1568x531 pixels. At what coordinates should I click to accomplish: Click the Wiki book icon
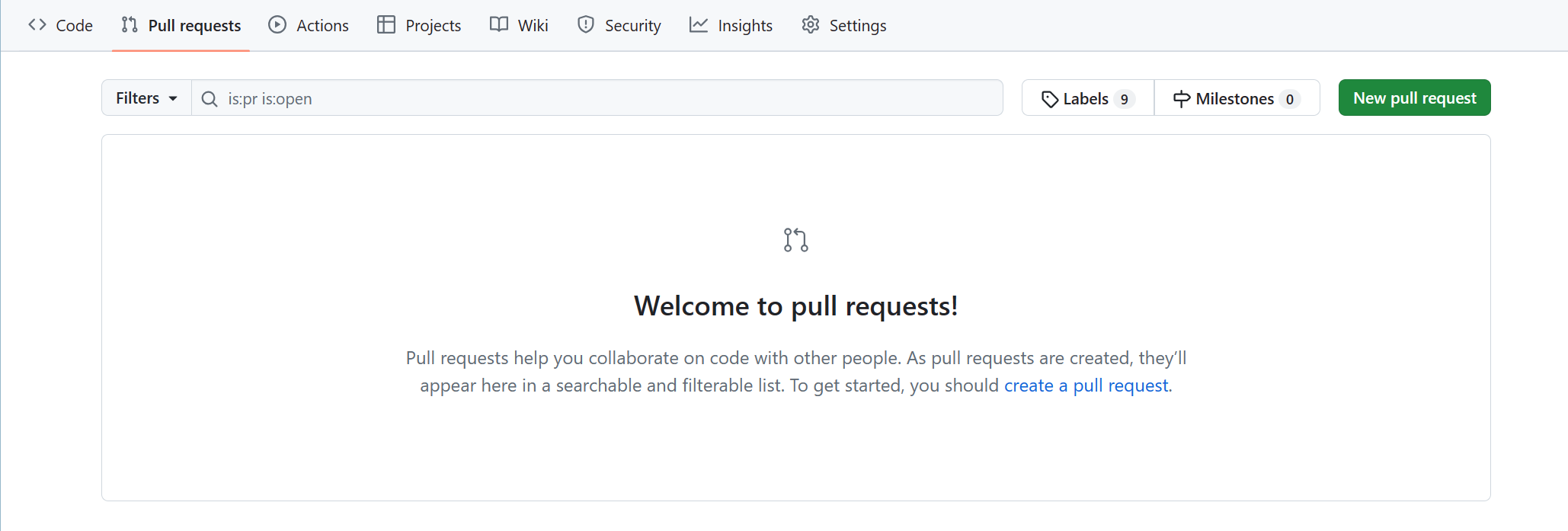tap(499, 25)
